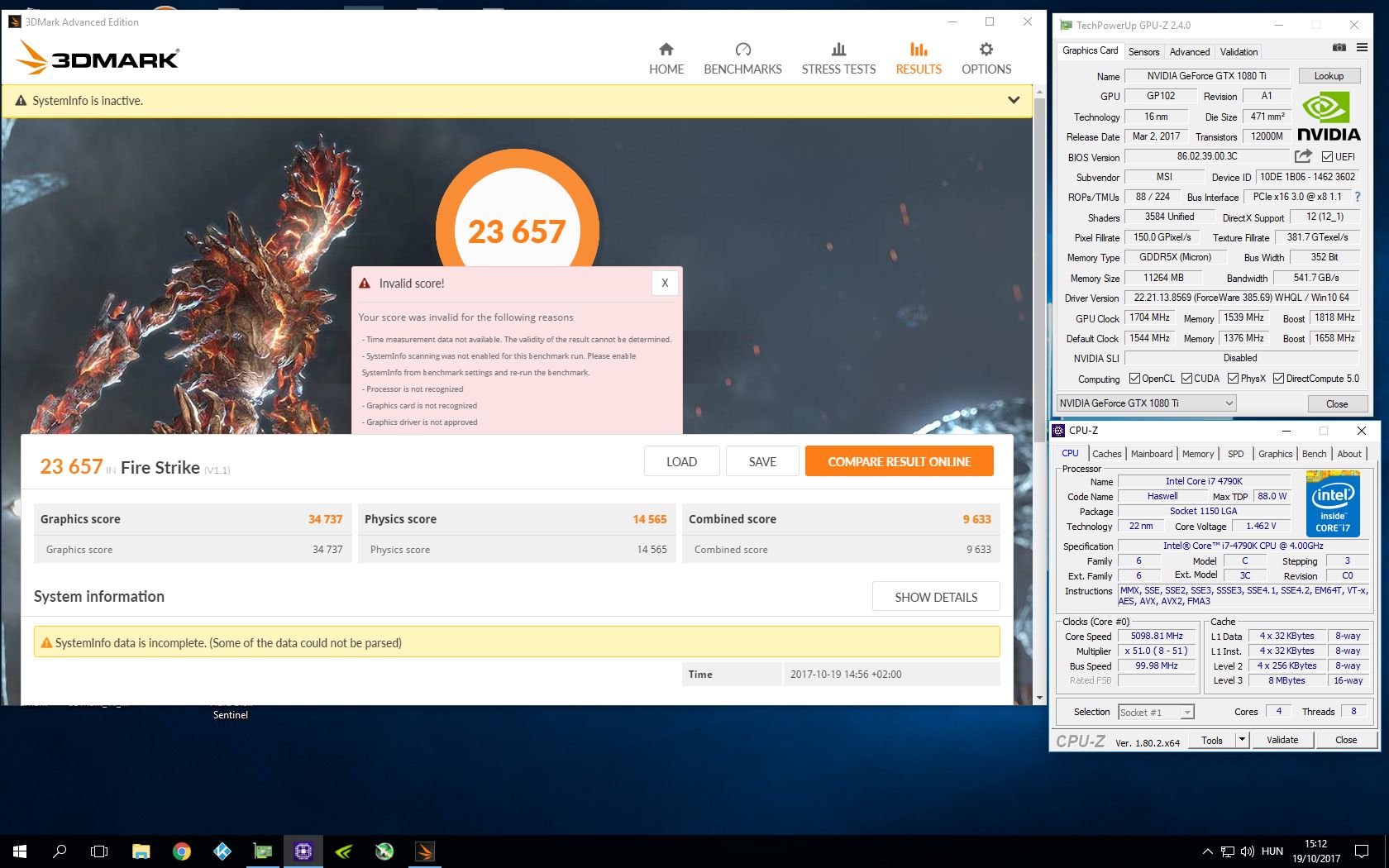Viewport: 1389px width, 868px height.
Task: Click the Lookup button in GPU-Z
Action: point(1329,76)
